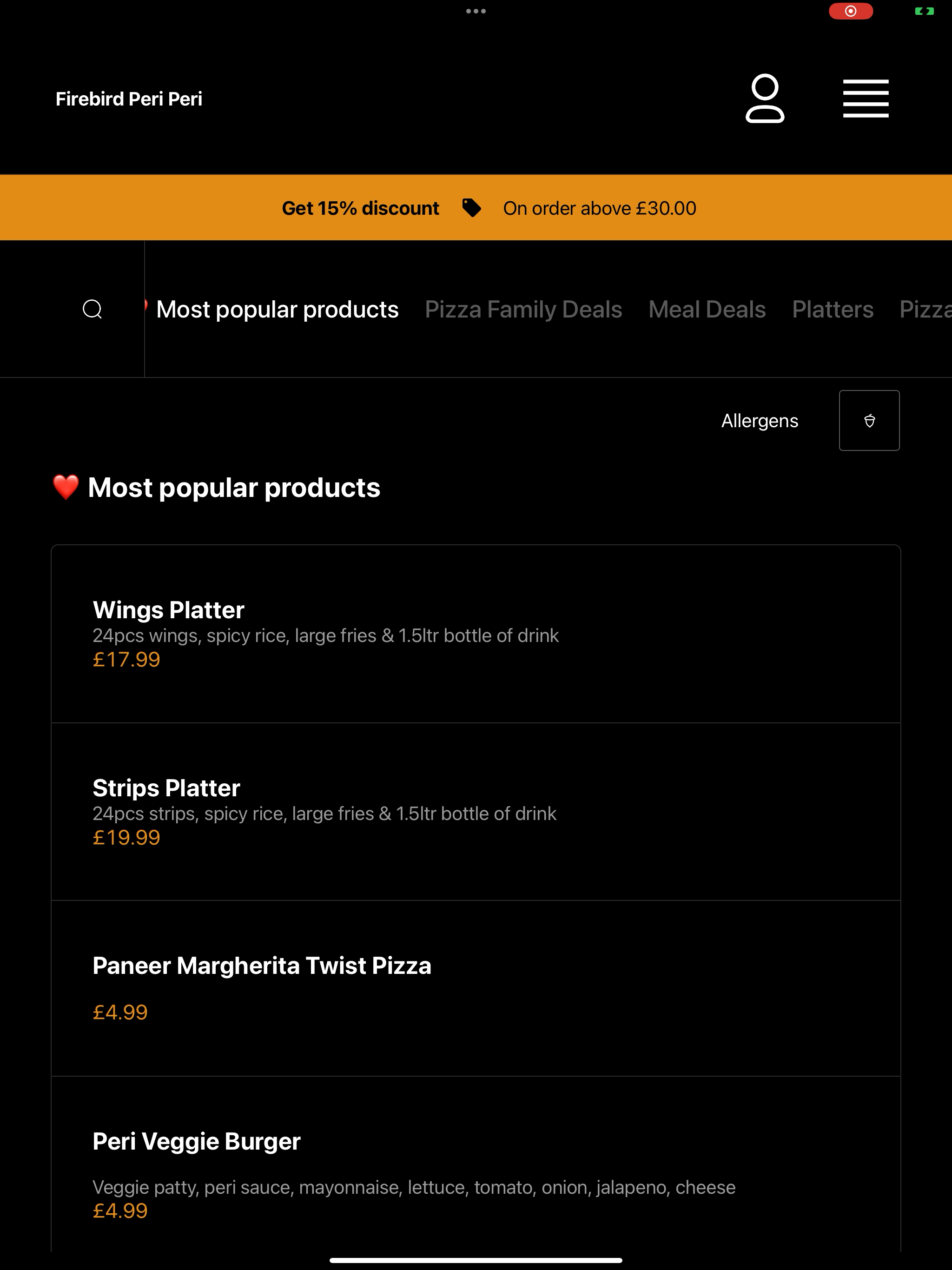
Task: Switch to Meal Deals tab
Action: pos(707,310)
